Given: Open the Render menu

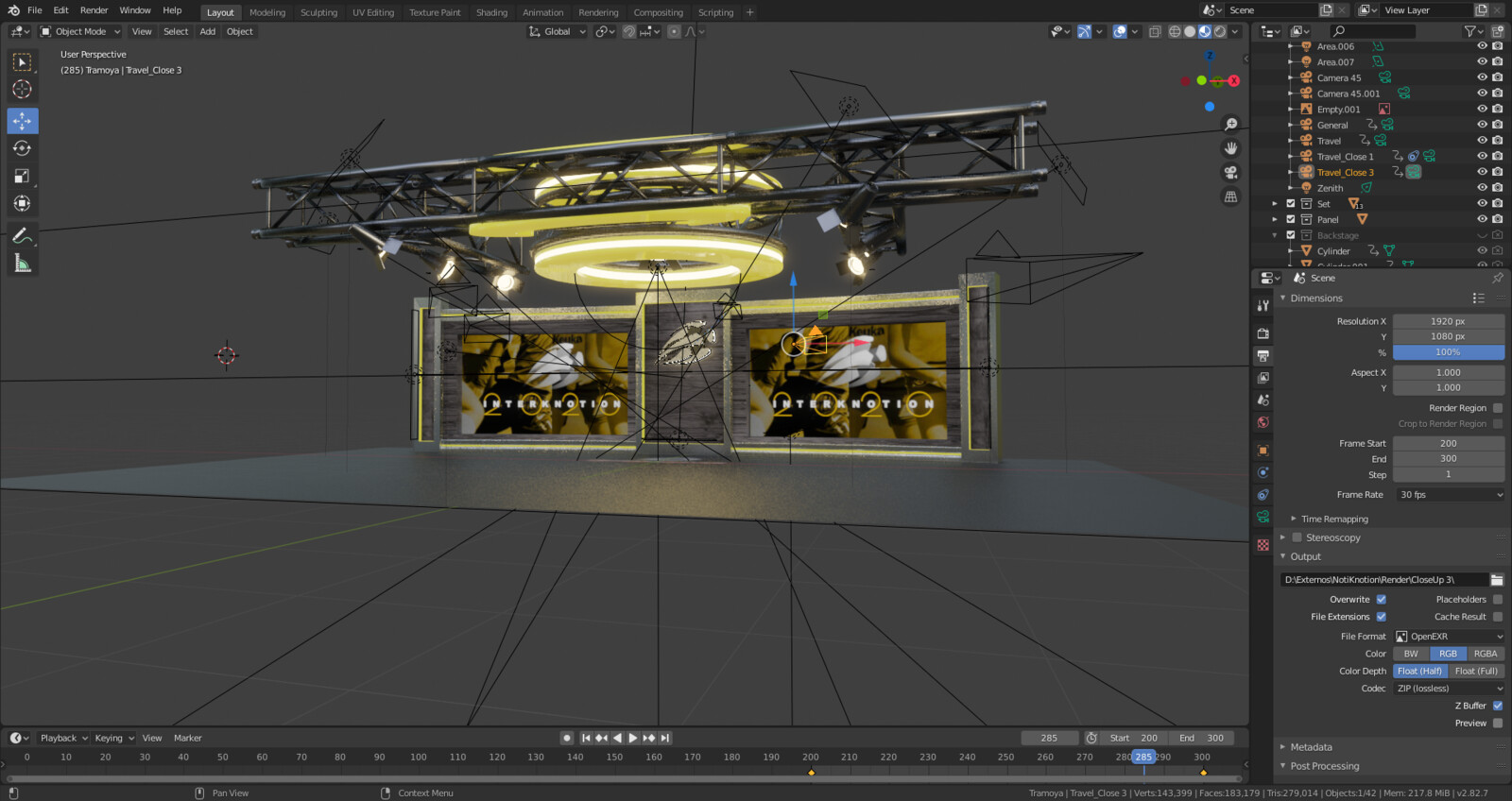Looking at the screenshot, I should [94, 10].
